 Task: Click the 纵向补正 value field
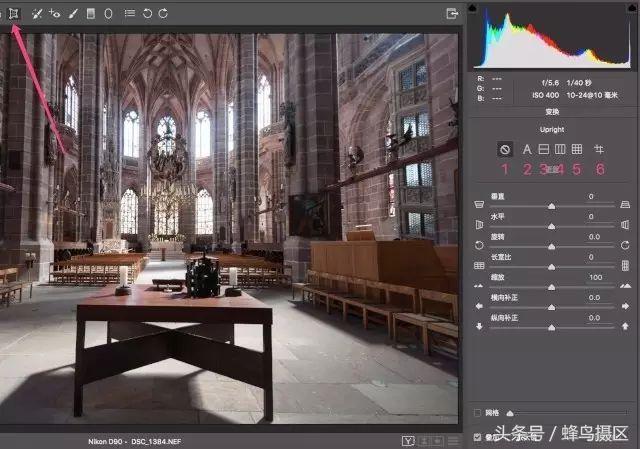597,318
